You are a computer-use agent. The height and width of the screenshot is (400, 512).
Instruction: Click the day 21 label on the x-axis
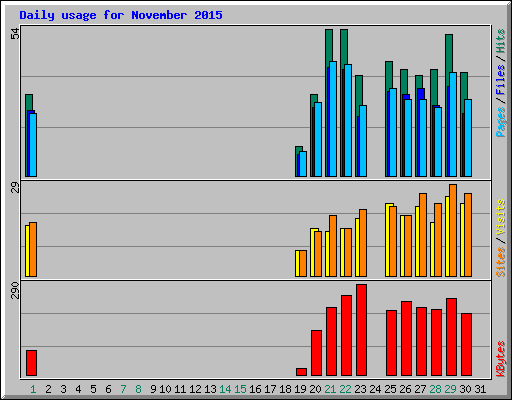(330, 389)
